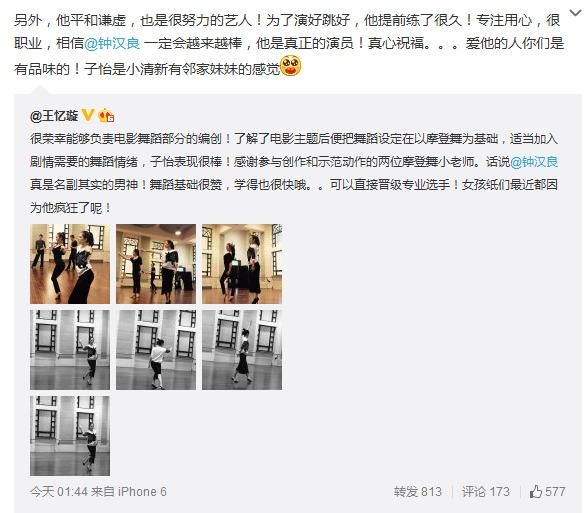This screenshot has height=513, width=586.
Task: Open 评论 173 comments
Action: point(485,491)
